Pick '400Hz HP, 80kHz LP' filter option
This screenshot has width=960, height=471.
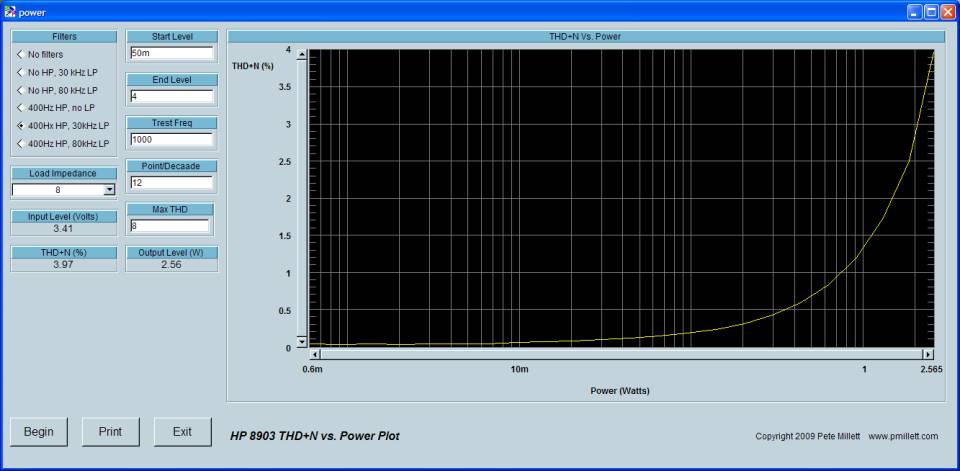20,144
